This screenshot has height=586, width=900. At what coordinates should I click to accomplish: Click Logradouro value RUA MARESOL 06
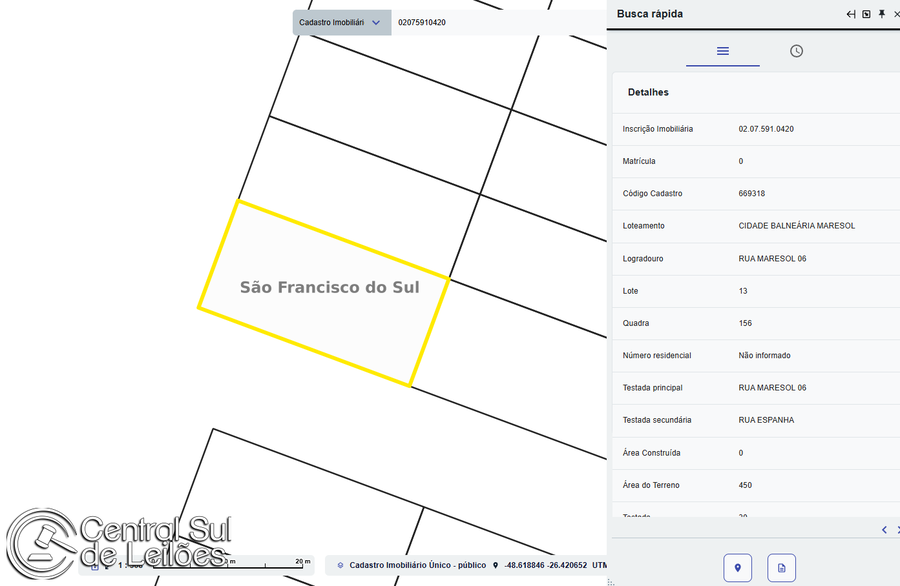pos(772,259)
